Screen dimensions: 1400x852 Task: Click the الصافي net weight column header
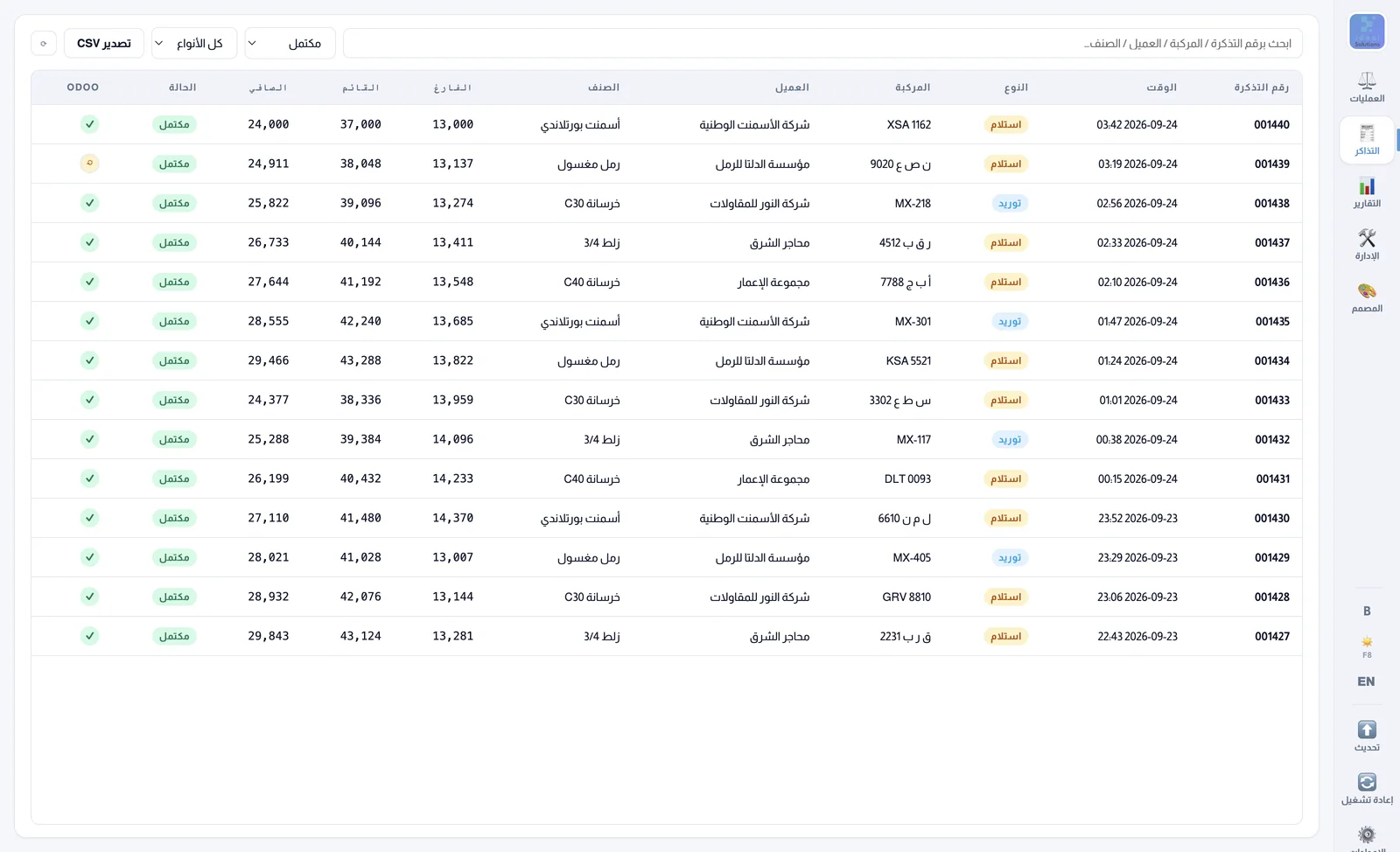tap(268, 87)
